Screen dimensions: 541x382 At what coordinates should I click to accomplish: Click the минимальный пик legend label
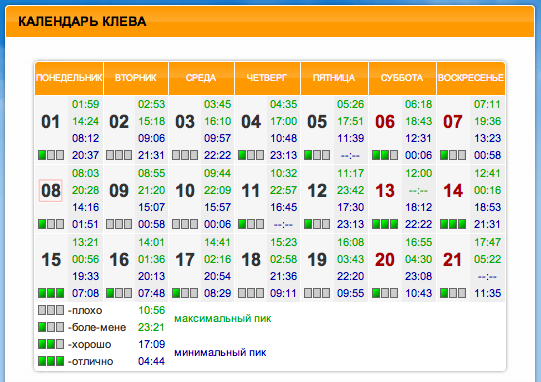coord(220,352)
